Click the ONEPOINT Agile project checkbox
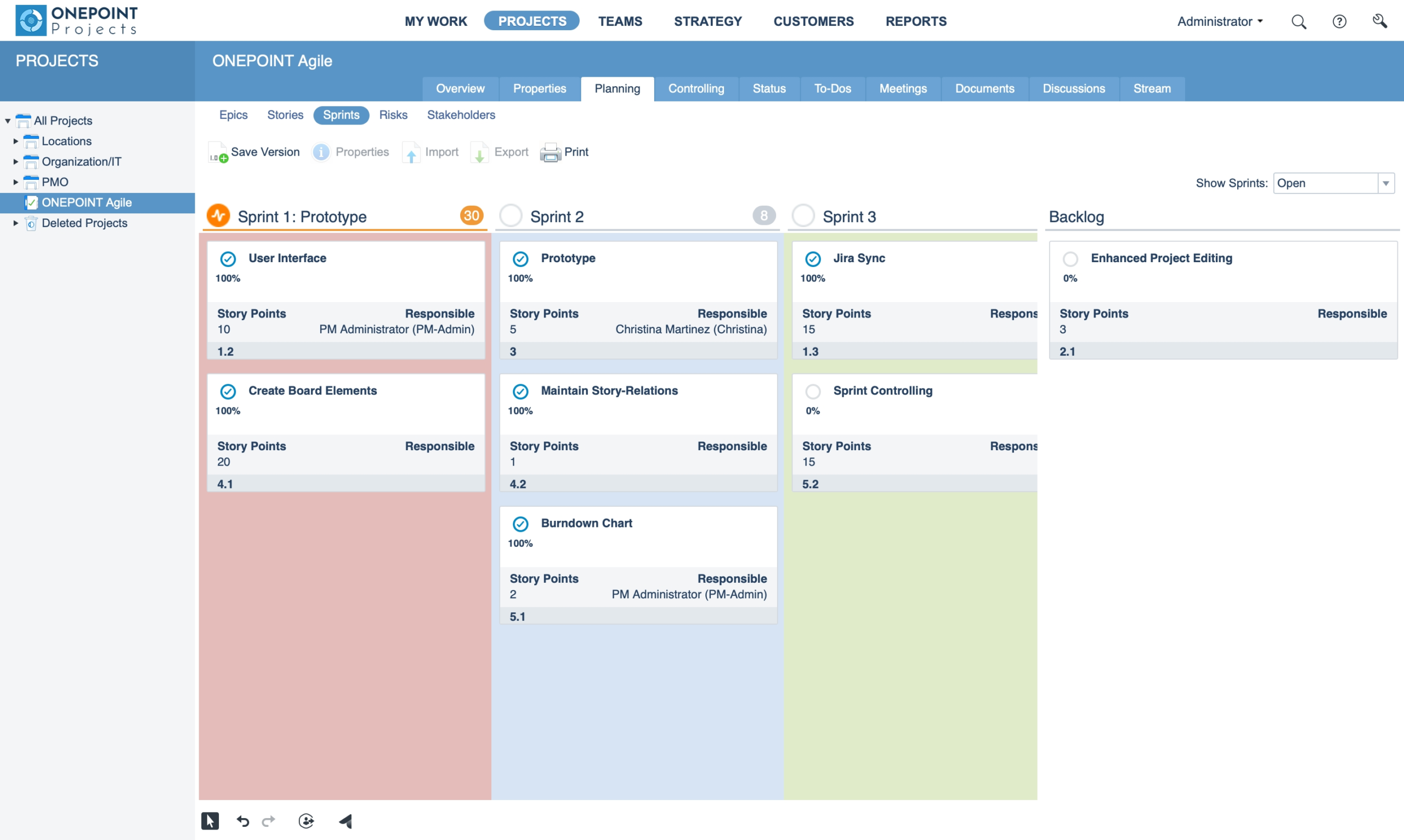The height and width of the screenshot is (840, 1404). click(x=32, y=202)
